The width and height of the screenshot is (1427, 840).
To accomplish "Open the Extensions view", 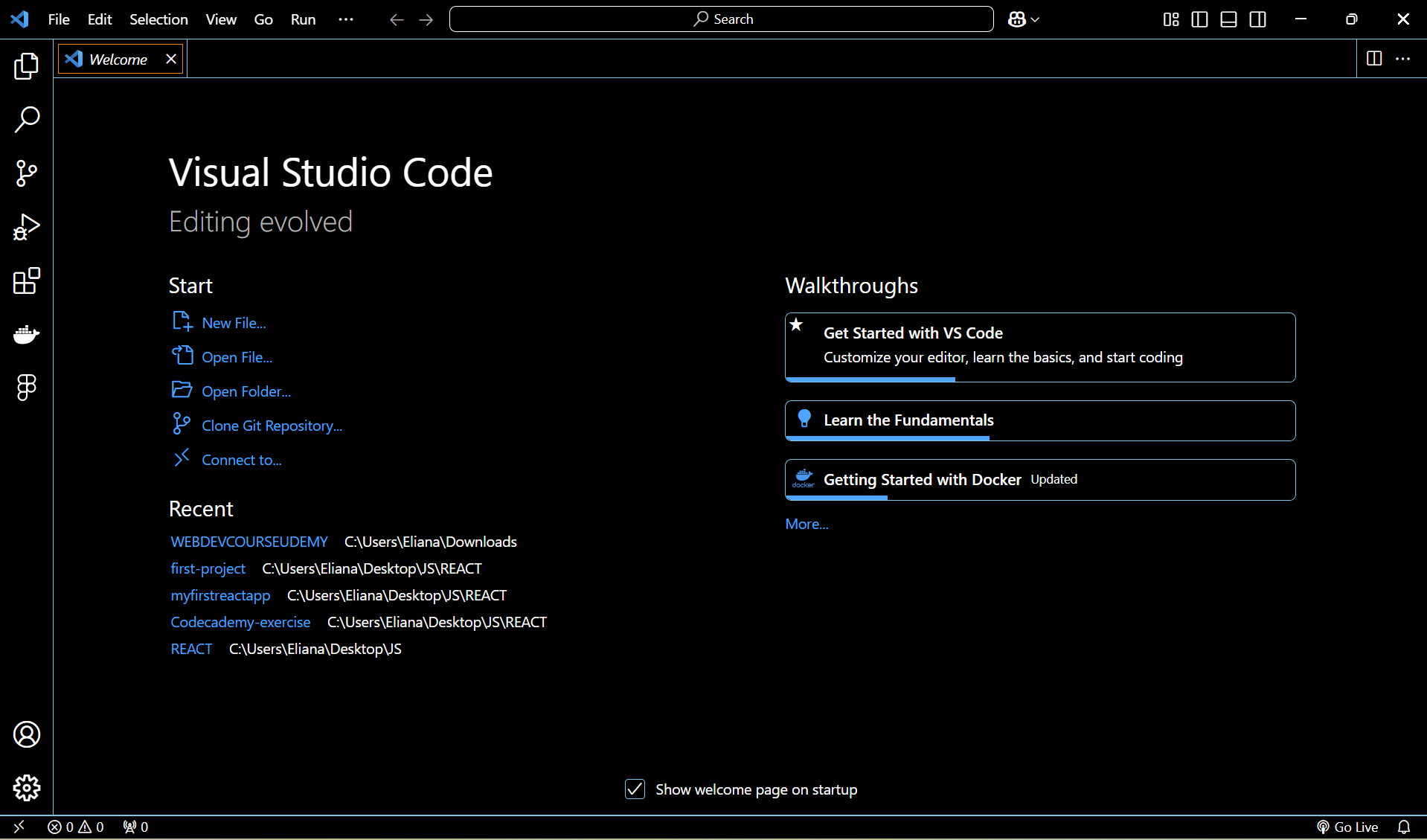I will pos(26,280).
